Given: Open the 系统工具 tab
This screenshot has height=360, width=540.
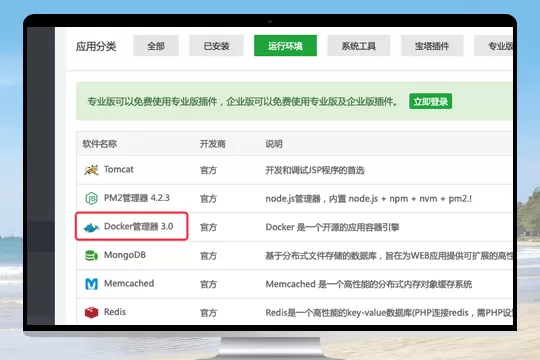Looking at the screenshot, I should [359, 46].
